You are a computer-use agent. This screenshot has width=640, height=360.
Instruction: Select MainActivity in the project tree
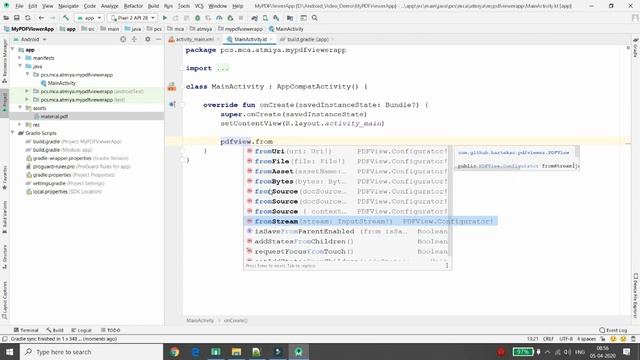tap(61, 83)
